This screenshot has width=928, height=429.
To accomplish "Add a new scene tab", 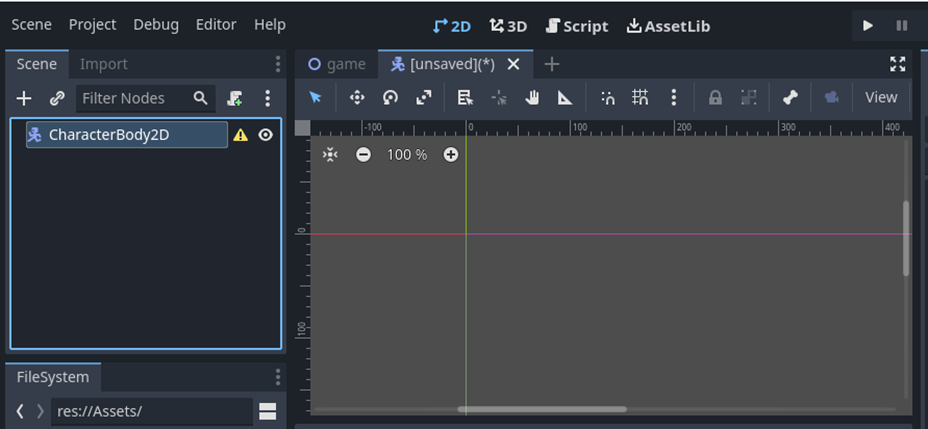I will (x=552, y=64).
